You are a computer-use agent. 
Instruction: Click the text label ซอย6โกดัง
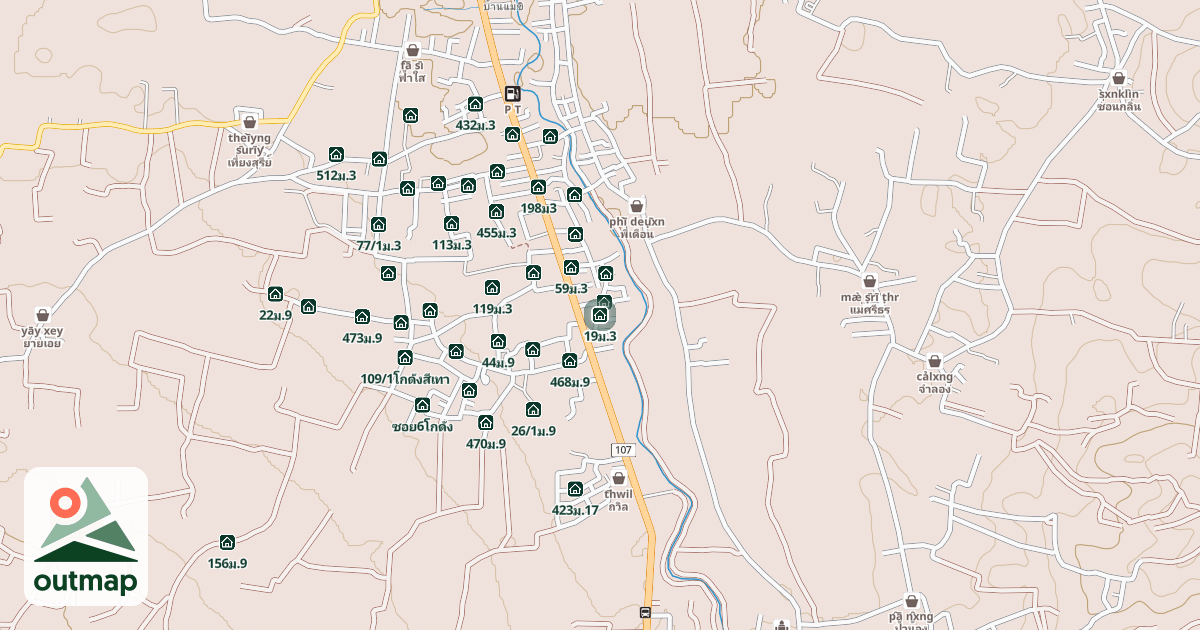423,426
